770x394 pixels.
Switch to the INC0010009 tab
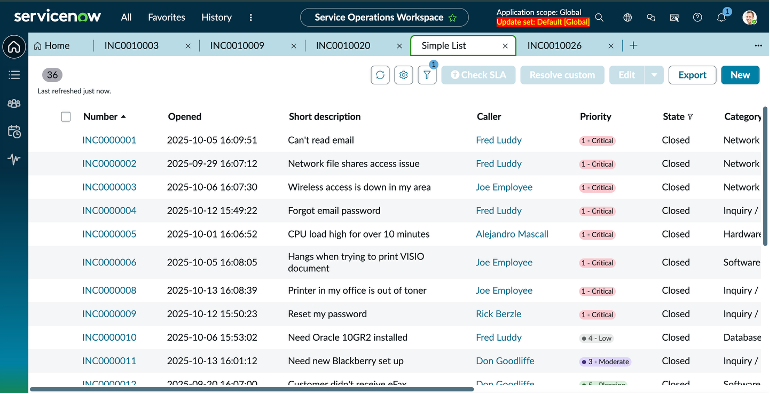237,46
